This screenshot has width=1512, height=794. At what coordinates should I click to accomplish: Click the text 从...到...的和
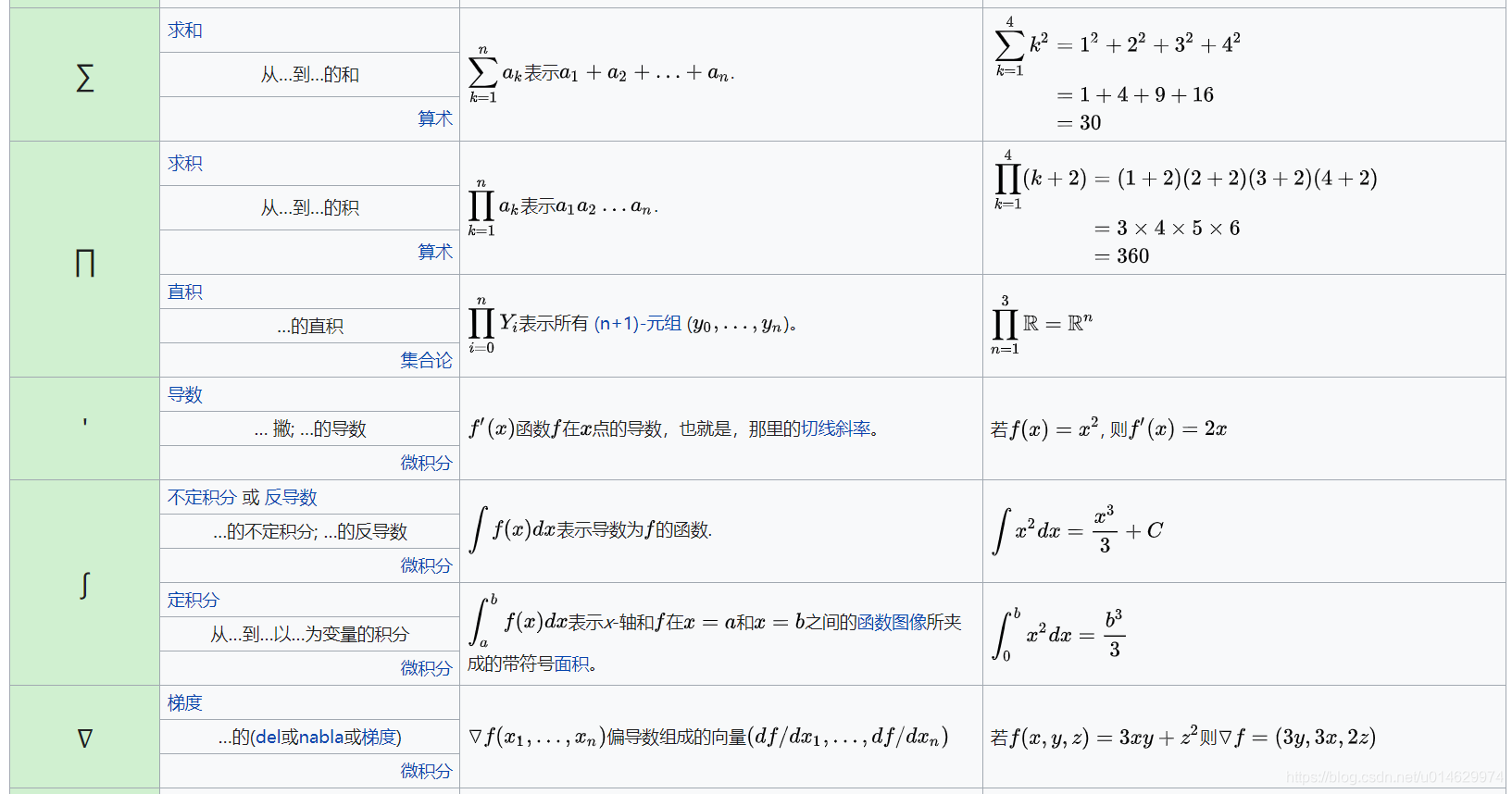tap(309, 75)
